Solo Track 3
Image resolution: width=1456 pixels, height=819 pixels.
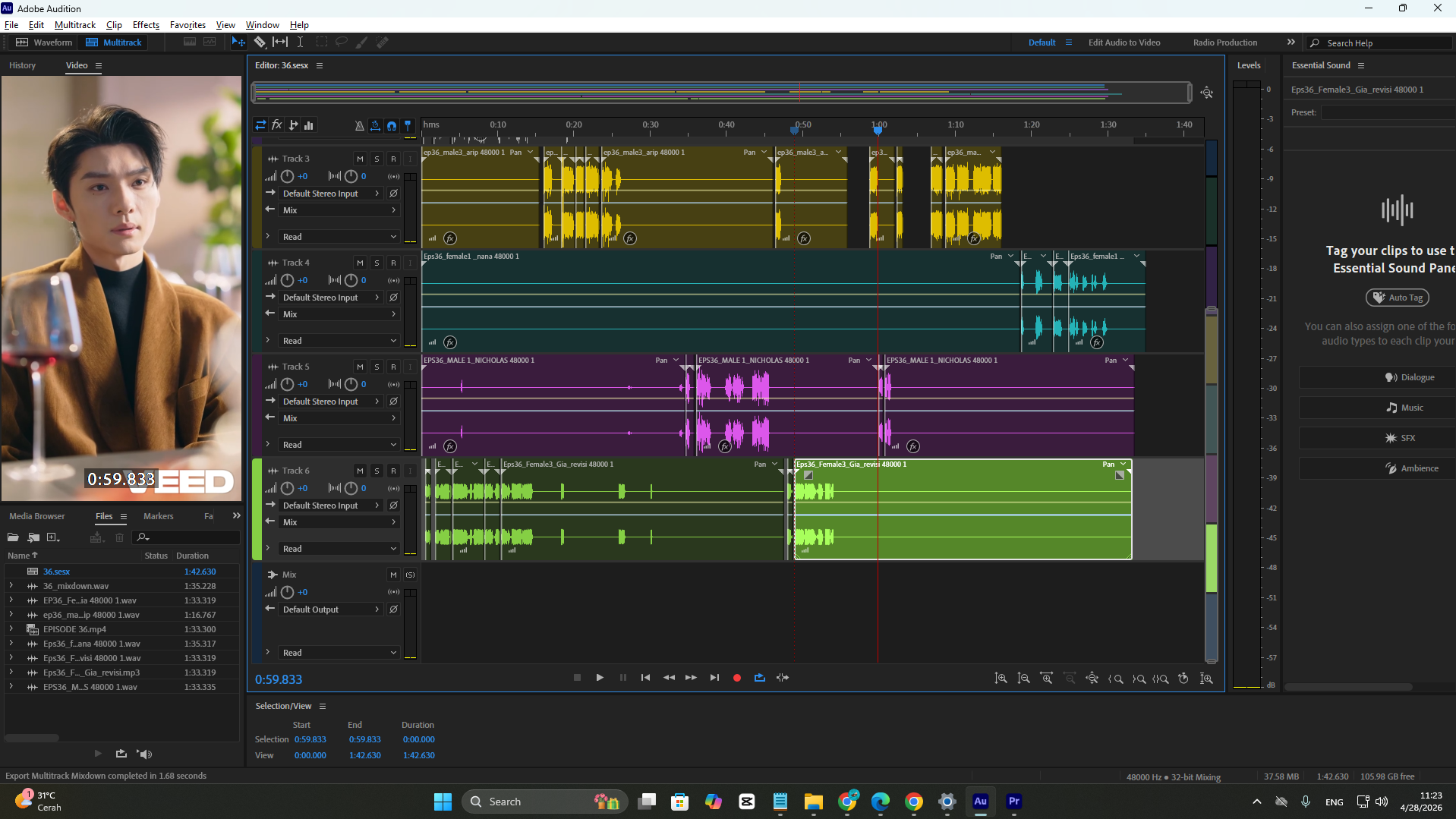pyautogui.click(x=377, y=159)
